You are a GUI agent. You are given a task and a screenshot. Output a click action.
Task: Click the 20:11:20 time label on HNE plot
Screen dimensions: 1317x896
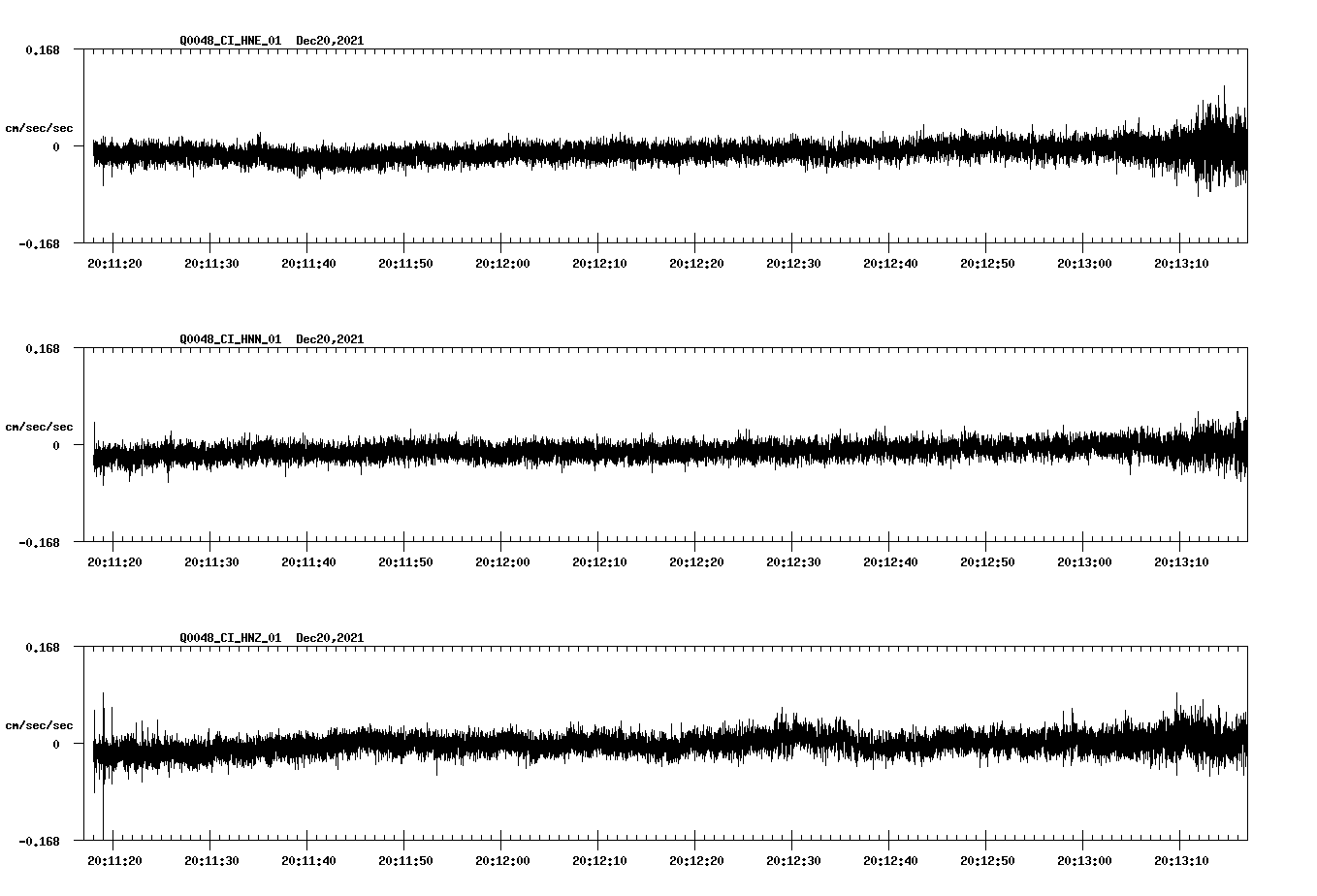pos(114,264)
